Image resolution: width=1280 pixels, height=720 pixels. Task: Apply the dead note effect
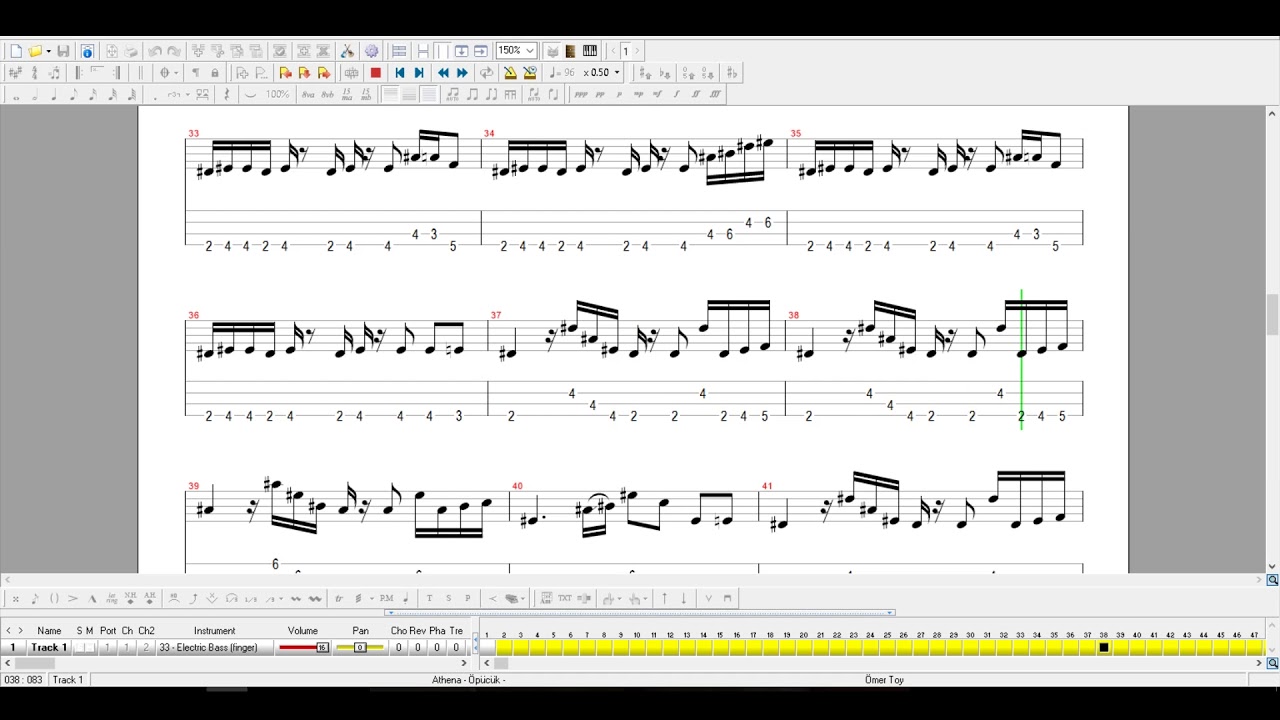15,598
